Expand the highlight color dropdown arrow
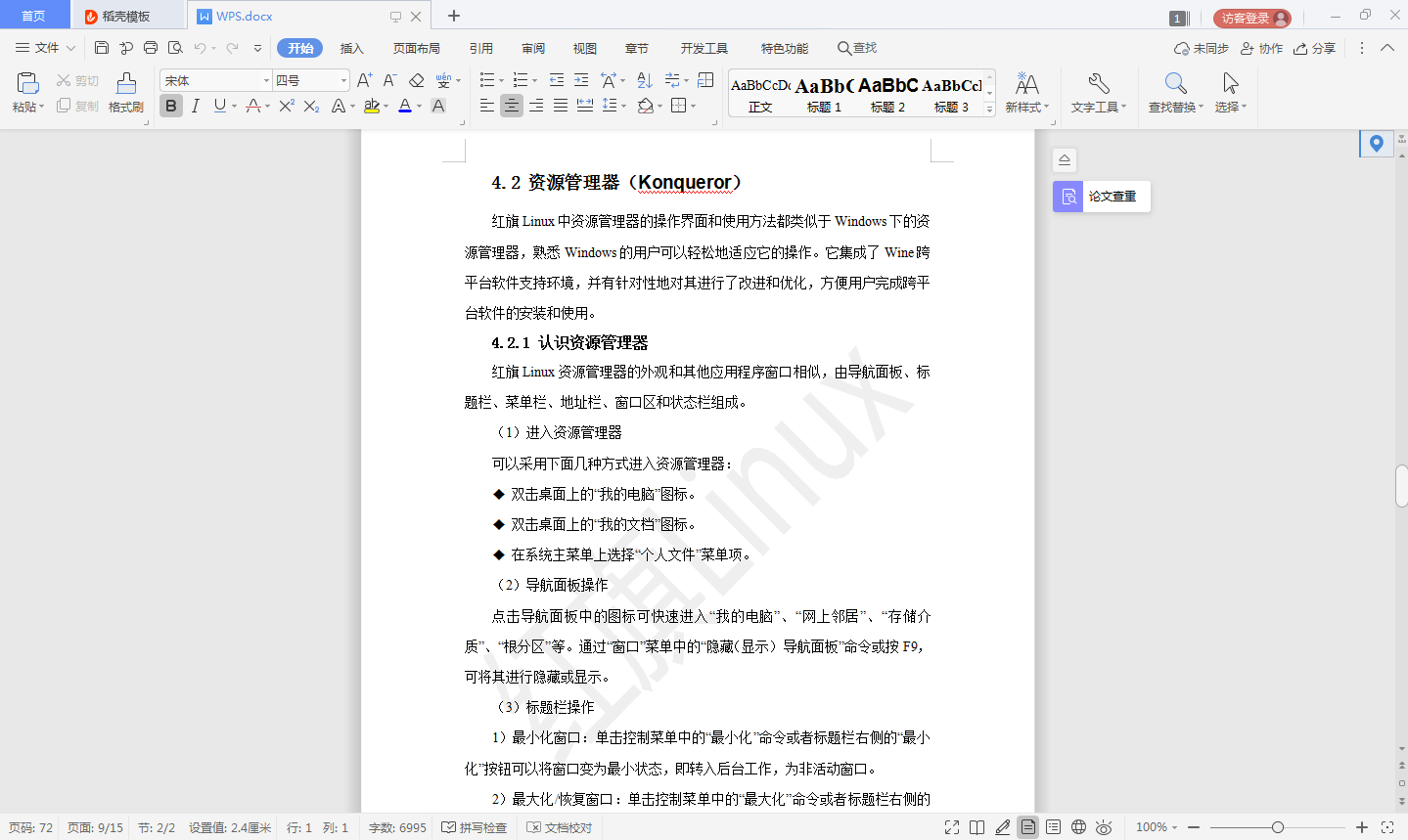1408x840 pixels. [386, 106]
